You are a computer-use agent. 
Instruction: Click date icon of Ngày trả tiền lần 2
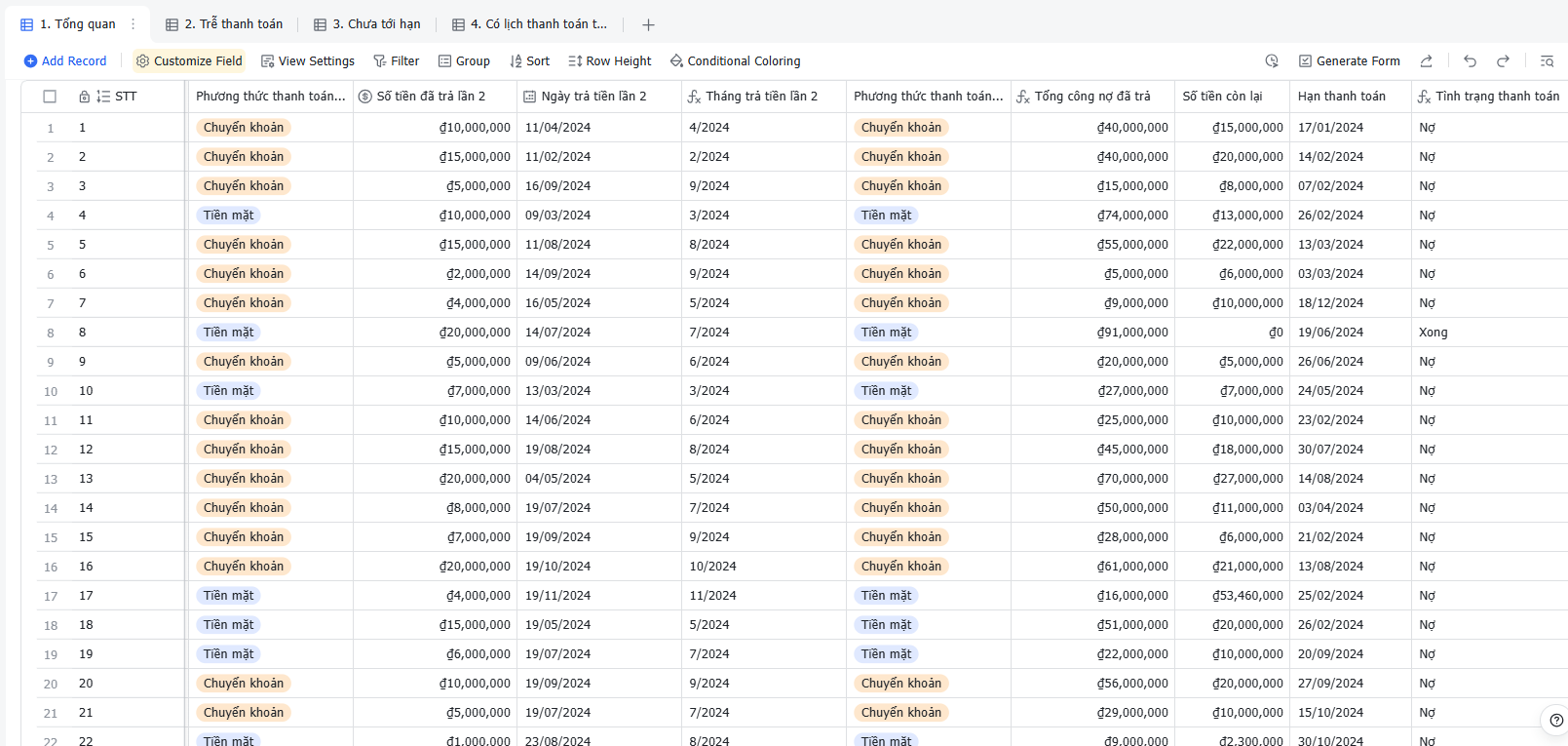[530, 97]
